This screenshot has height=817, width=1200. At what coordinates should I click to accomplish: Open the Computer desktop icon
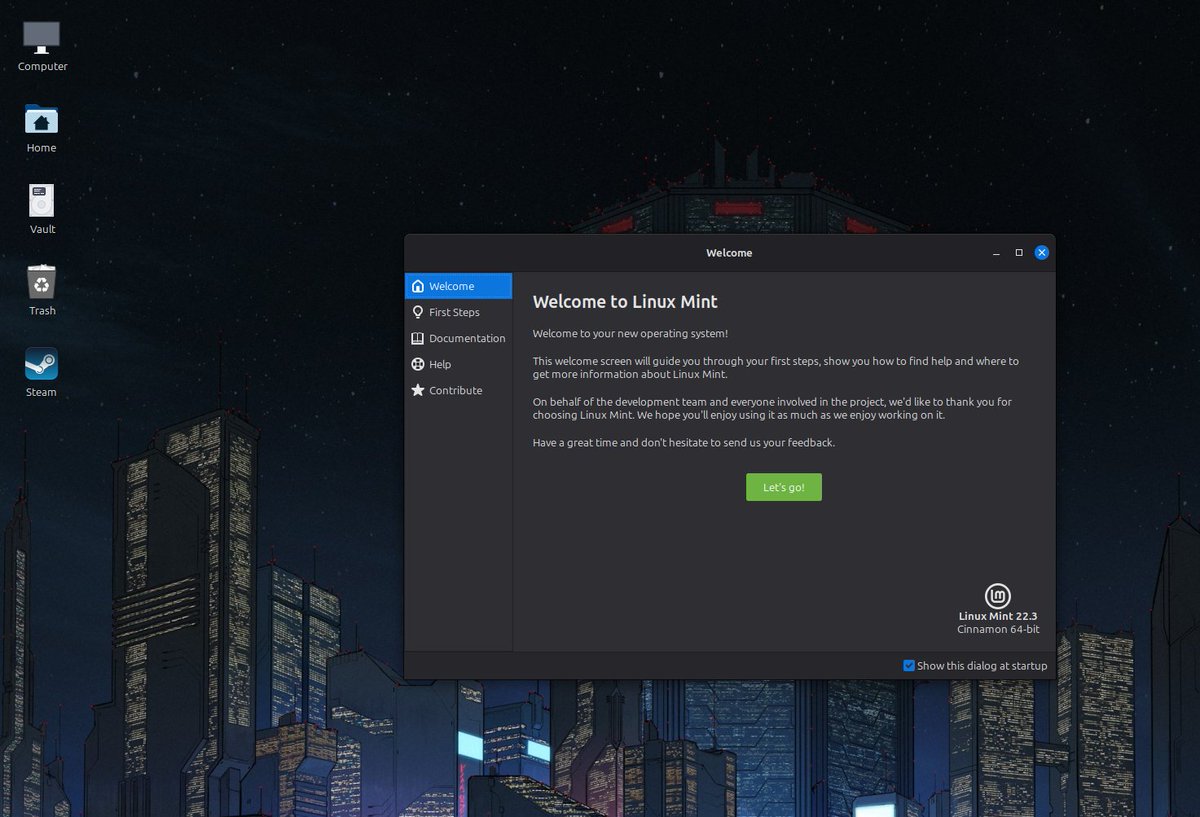(41, 38)
